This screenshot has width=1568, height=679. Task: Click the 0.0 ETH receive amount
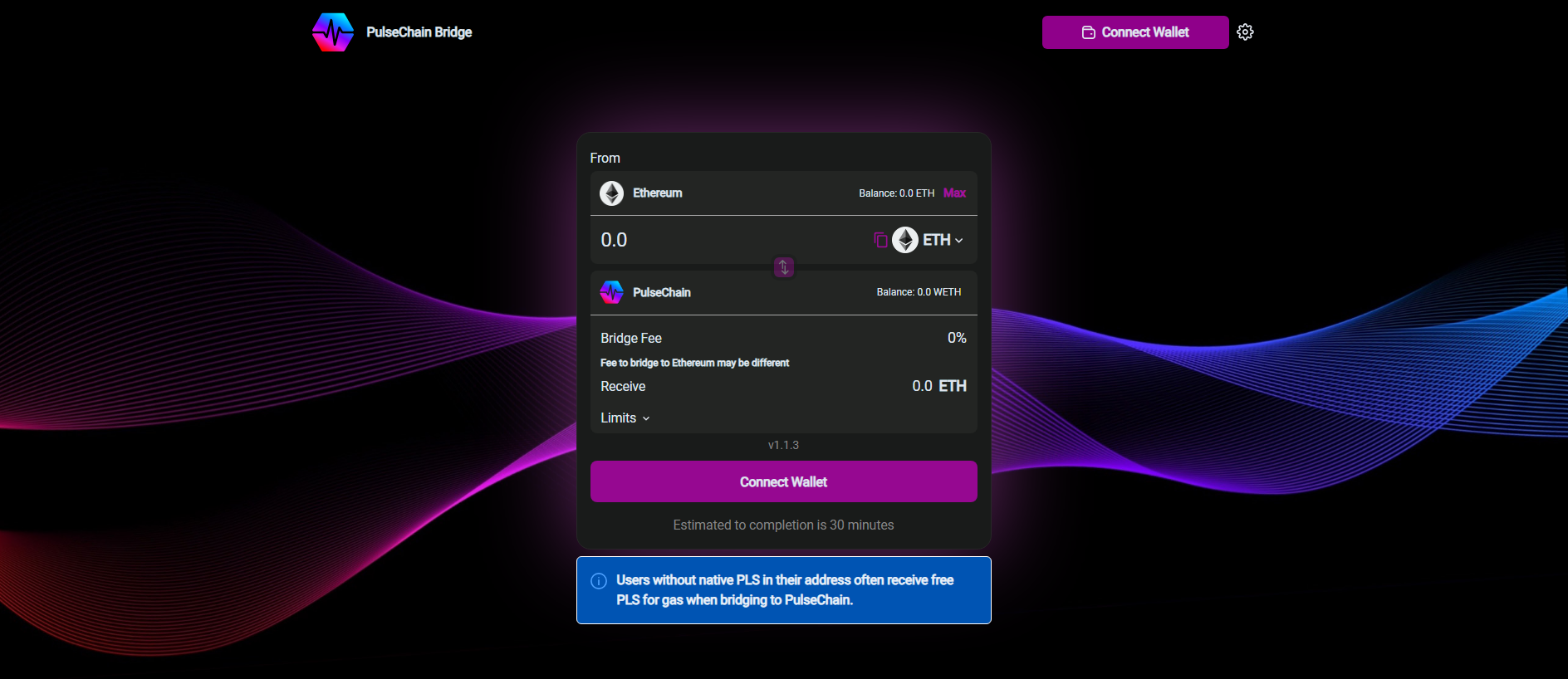(939, 386)
